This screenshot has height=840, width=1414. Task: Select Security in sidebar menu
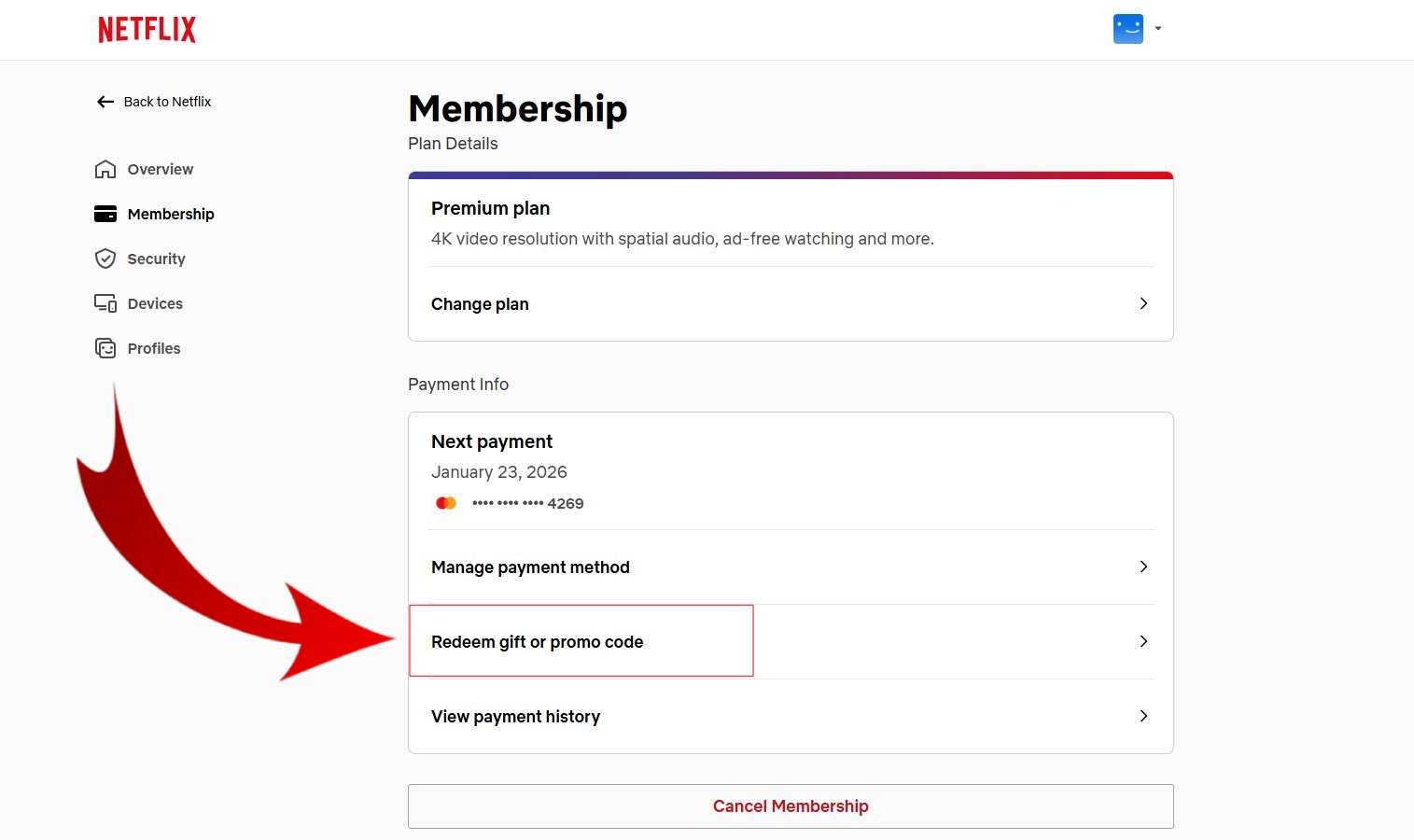click(157, 259)
